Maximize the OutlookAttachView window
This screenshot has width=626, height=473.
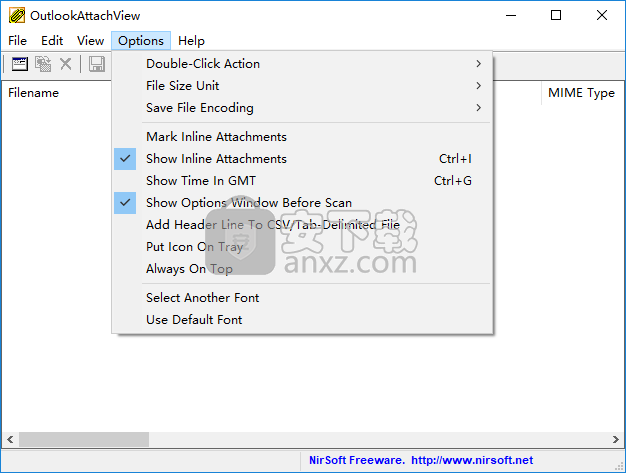(x=556, y=16)
